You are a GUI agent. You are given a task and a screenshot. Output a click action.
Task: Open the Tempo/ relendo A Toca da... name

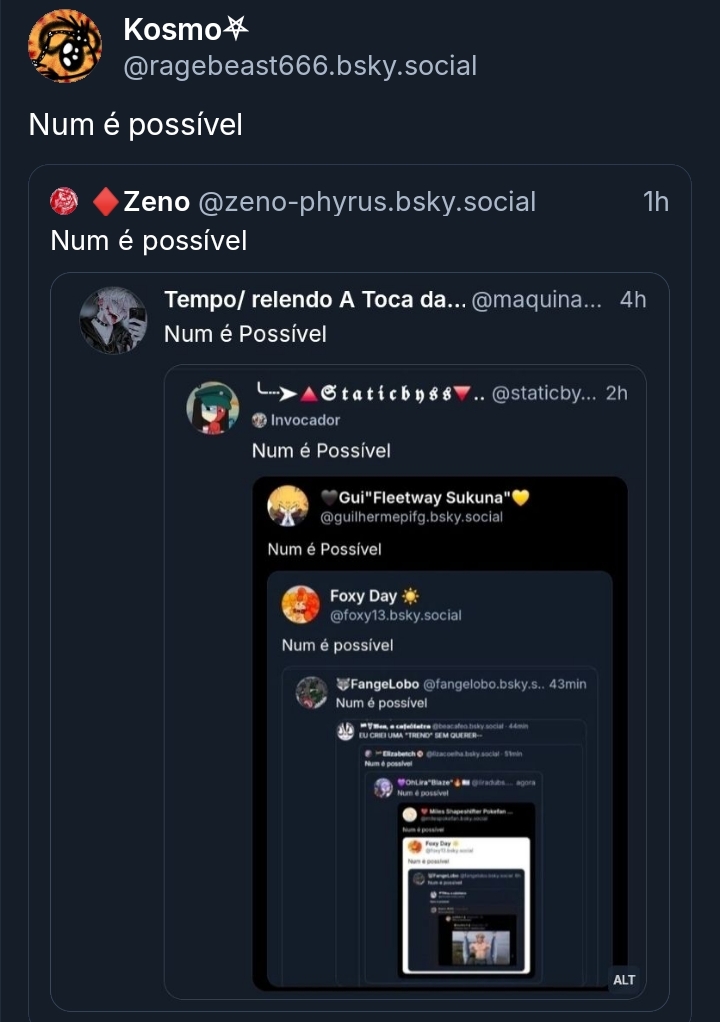315,299
